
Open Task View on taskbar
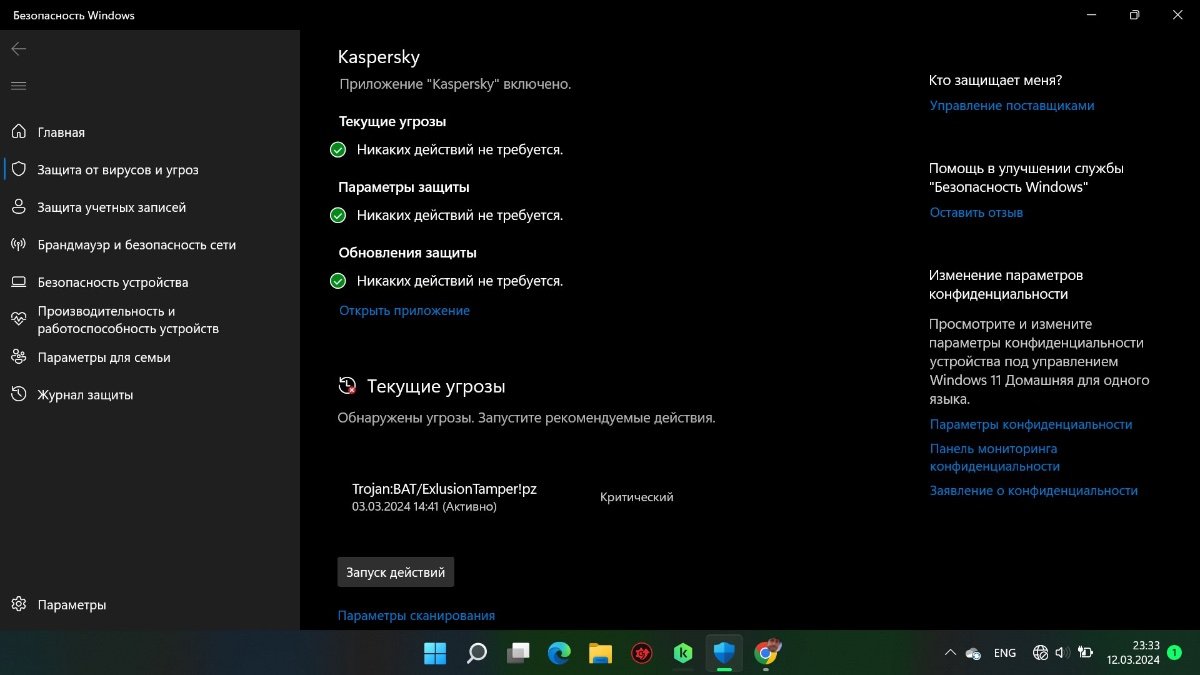[518, 653]
